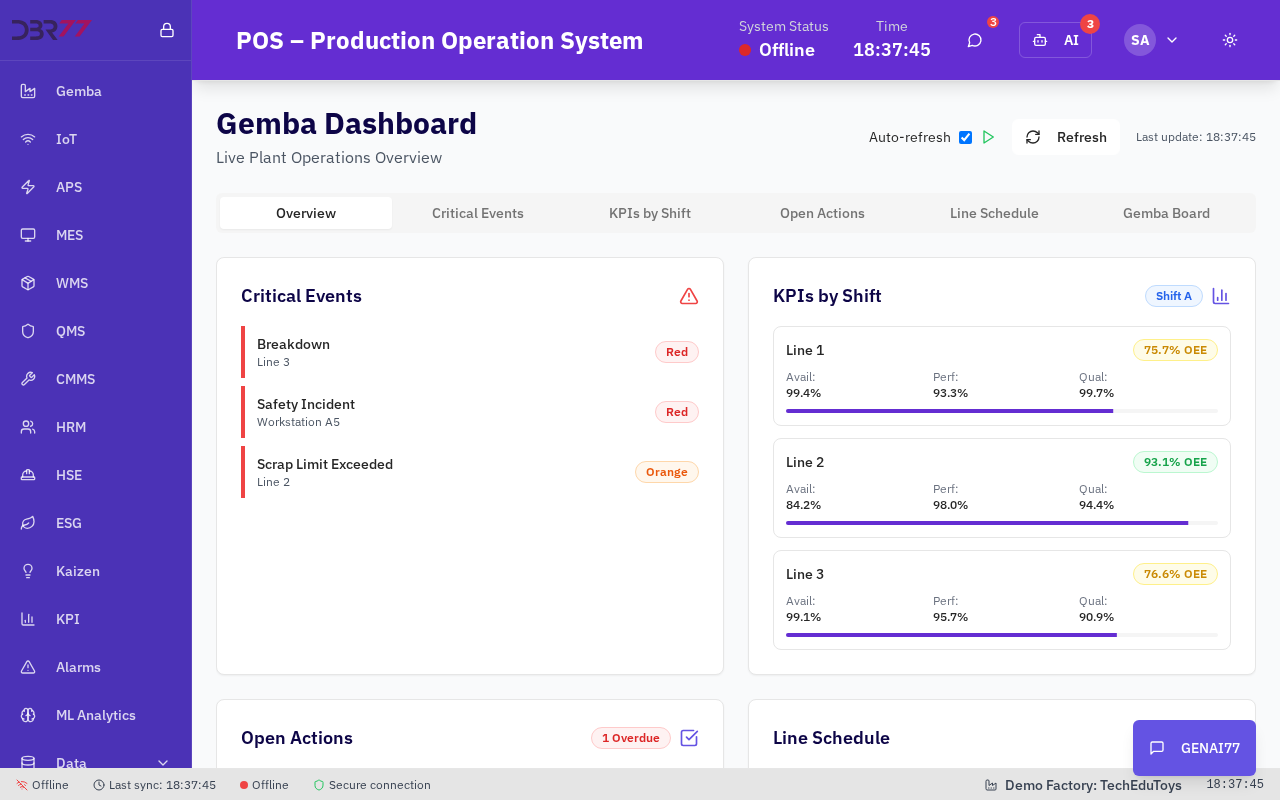Open IoT module in sidebar
Viewport: 1280px width, 800px height.
tap(66, 139)
